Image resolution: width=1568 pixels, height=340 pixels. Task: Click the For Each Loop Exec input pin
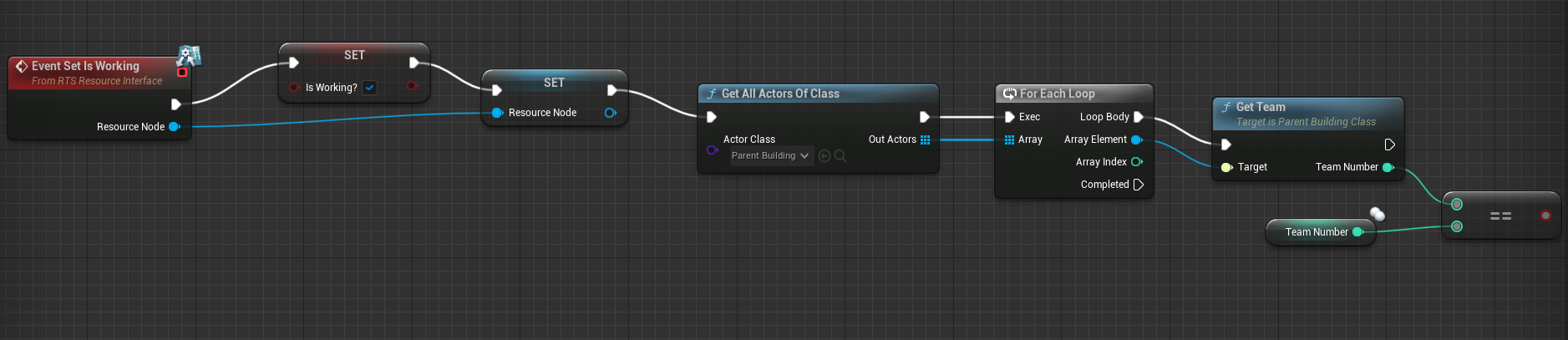click(x=1009, y=117)
